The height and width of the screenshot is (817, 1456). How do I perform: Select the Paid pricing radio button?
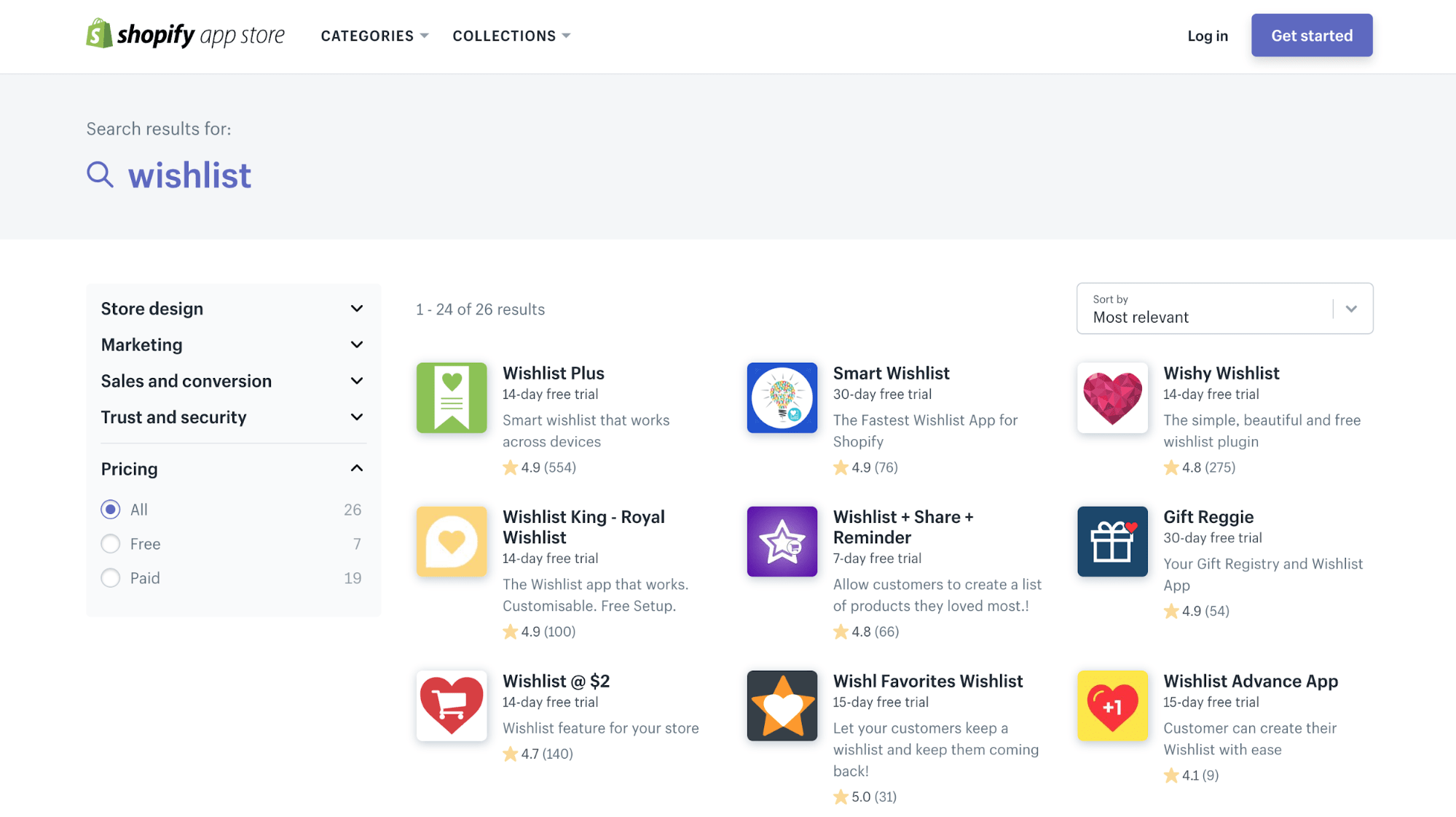110,577
